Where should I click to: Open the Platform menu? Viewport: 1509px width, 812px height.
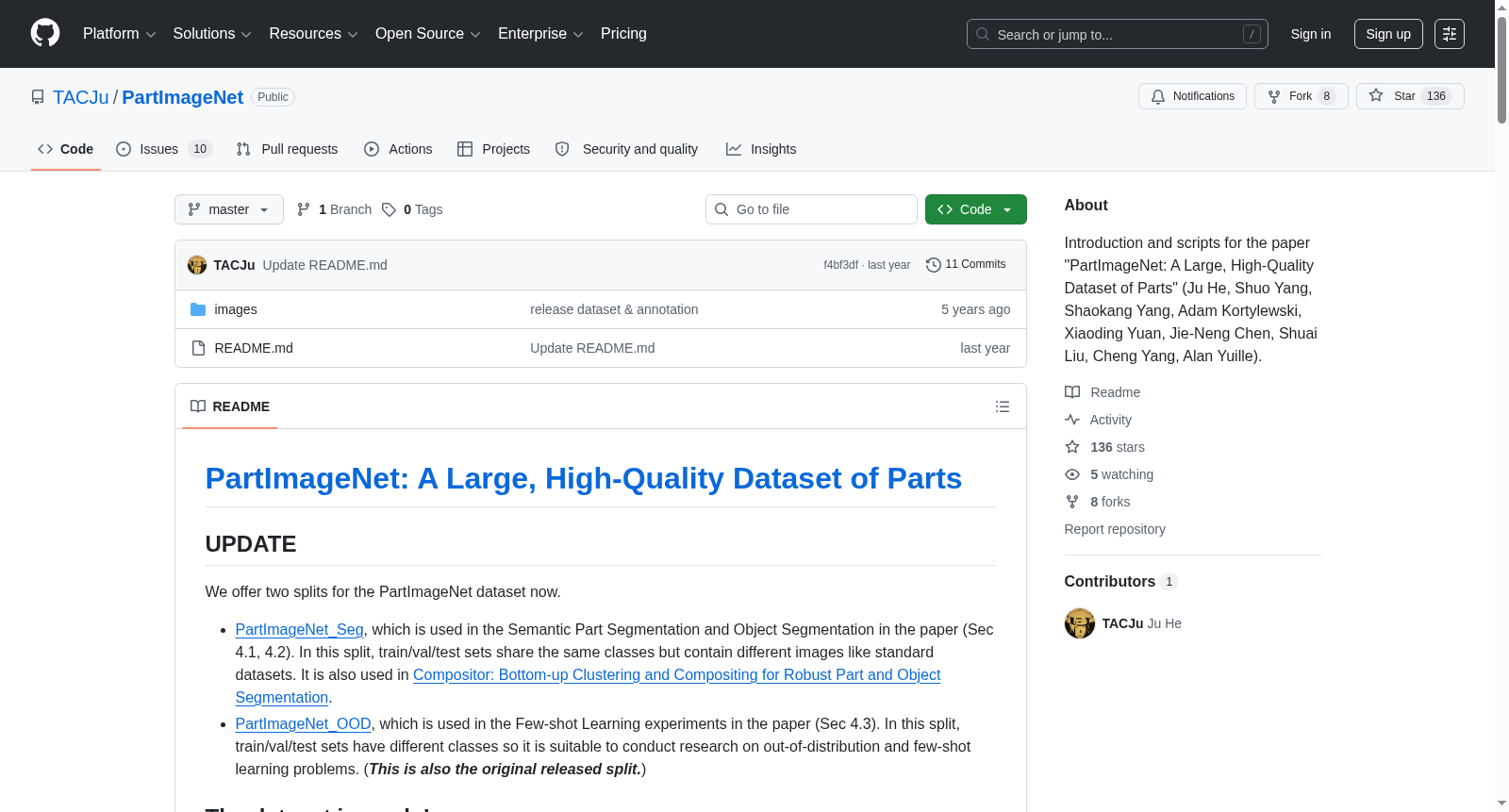(x=119, y=34)
